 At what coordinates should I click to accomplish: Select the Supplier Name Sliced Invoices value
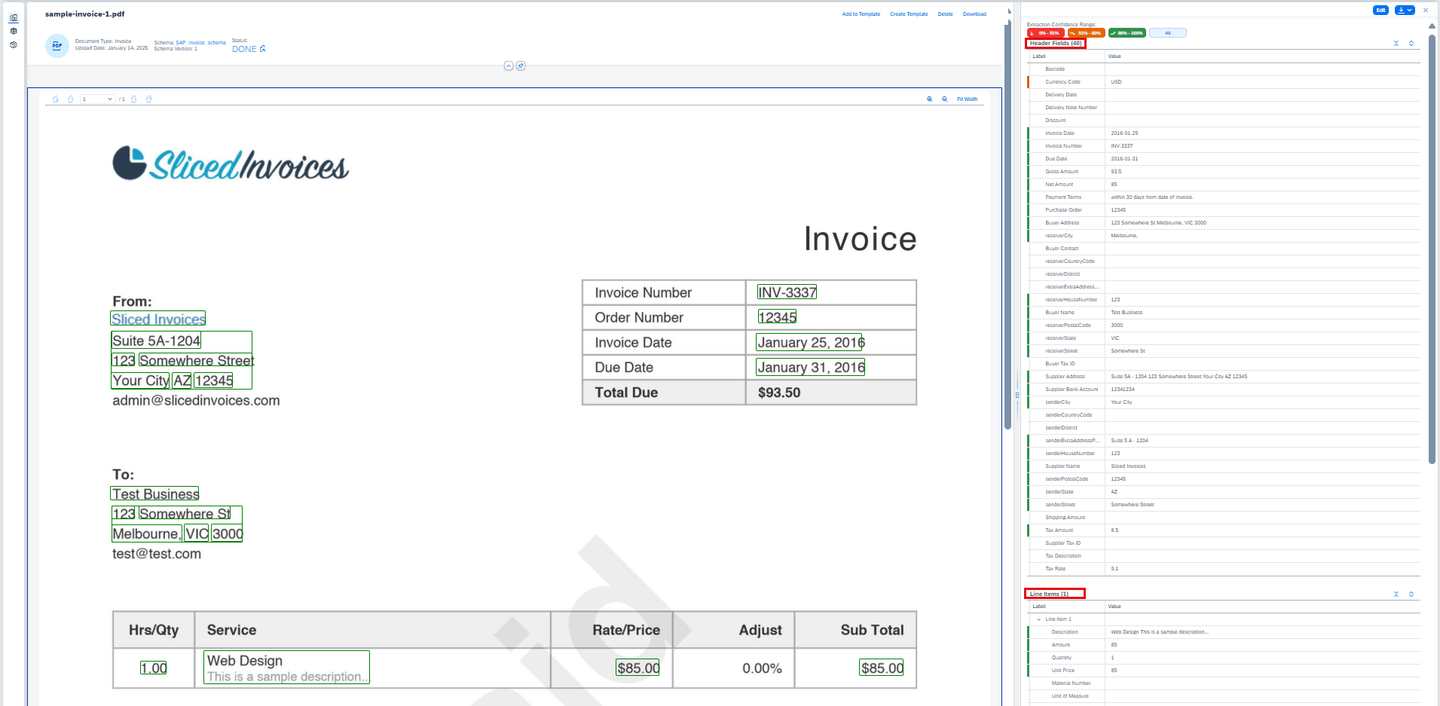pyautogui.click(x=1126, y=466)
